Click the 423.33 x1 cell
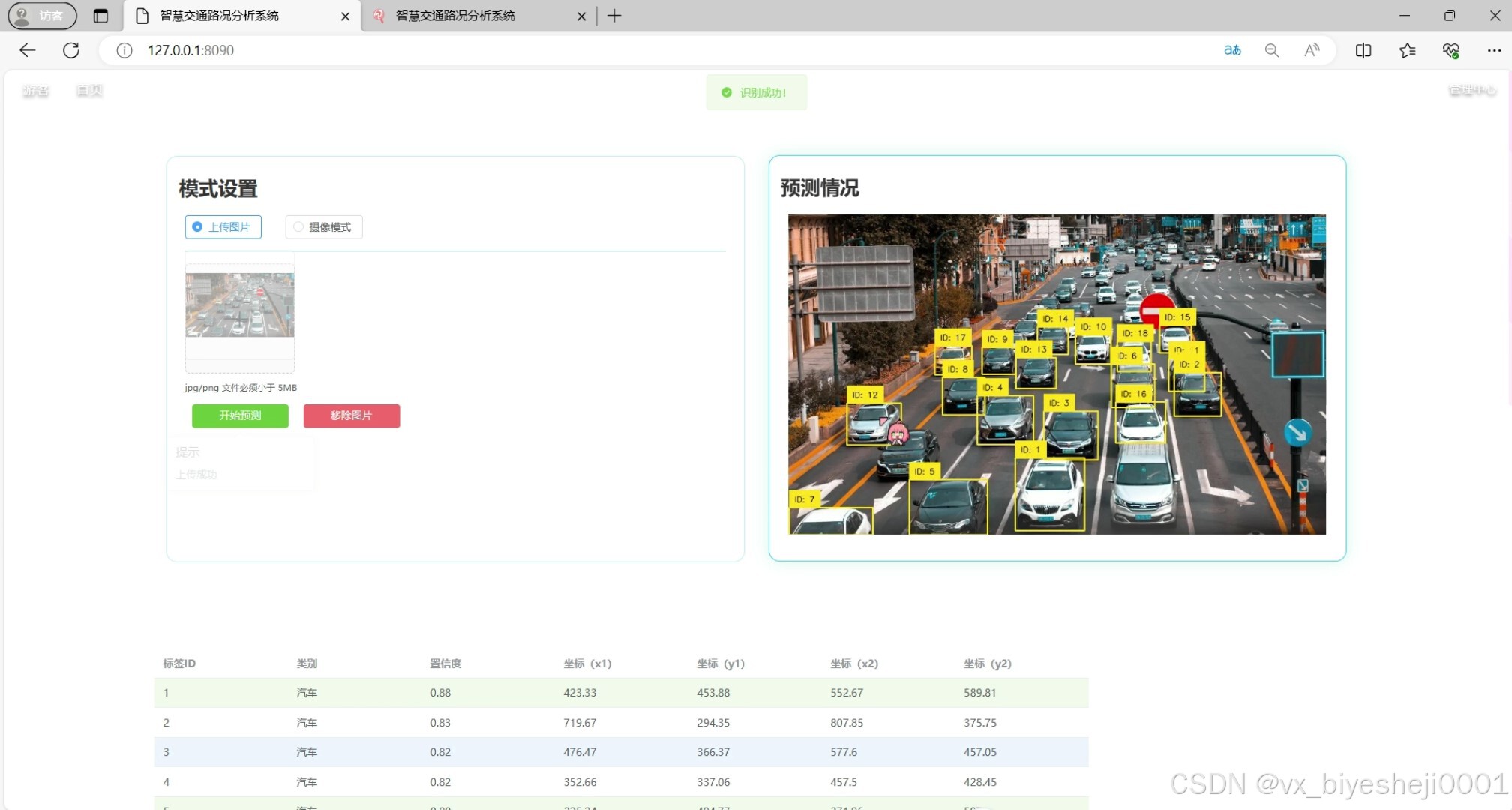 click(580, 693)
